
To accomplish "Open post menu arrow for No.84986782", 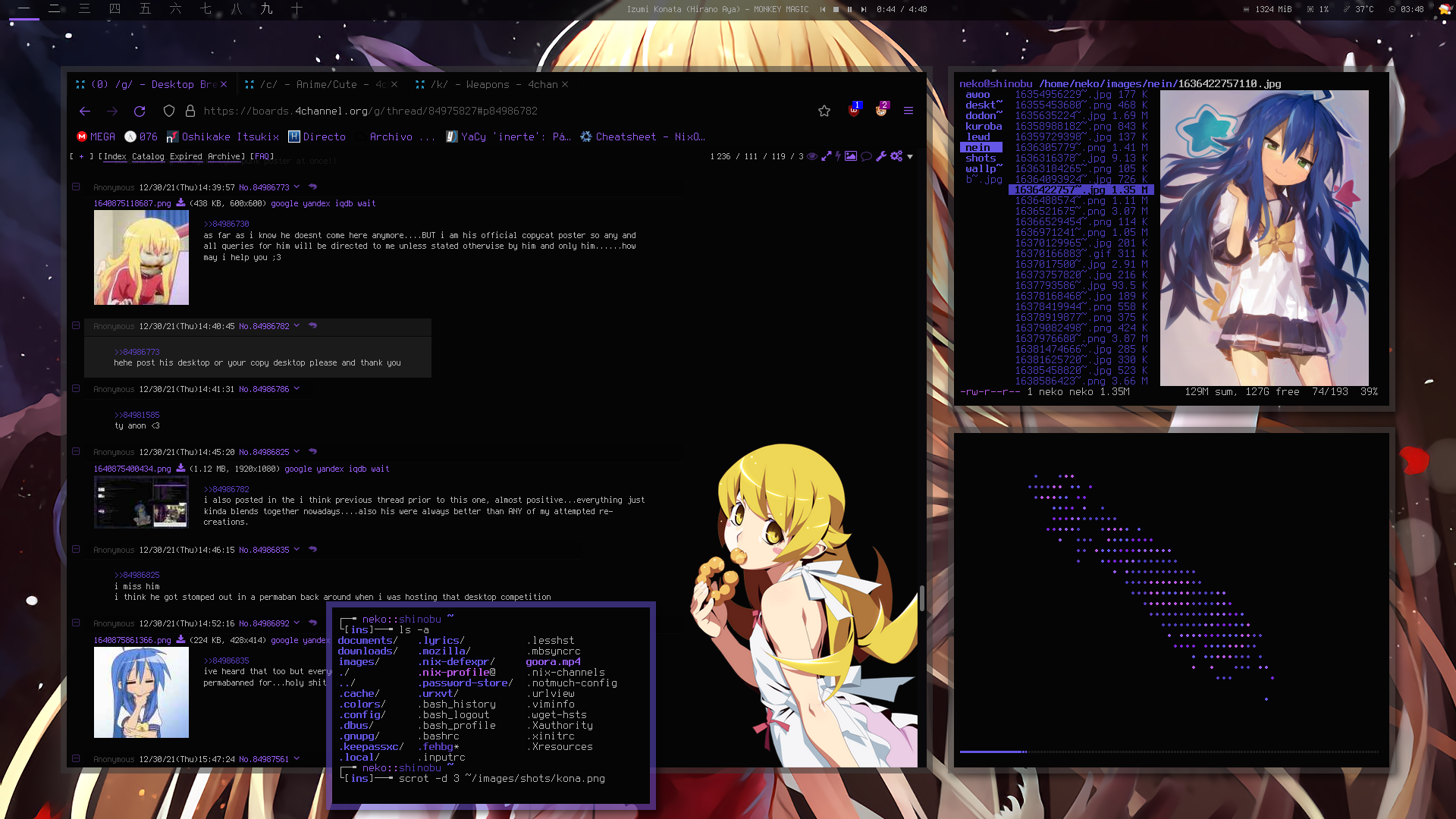I will [297, 325].
